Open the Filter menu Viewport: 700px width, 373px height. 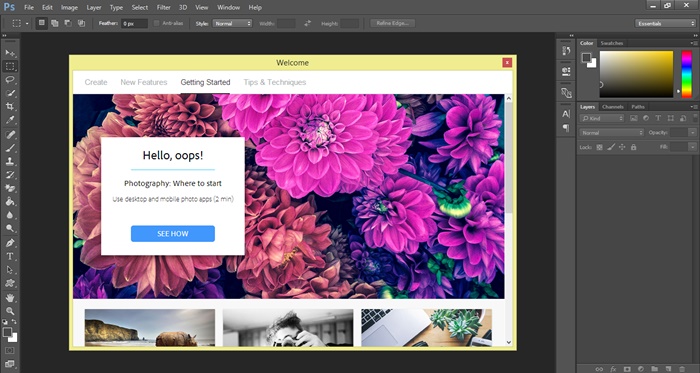click(164, 8)
